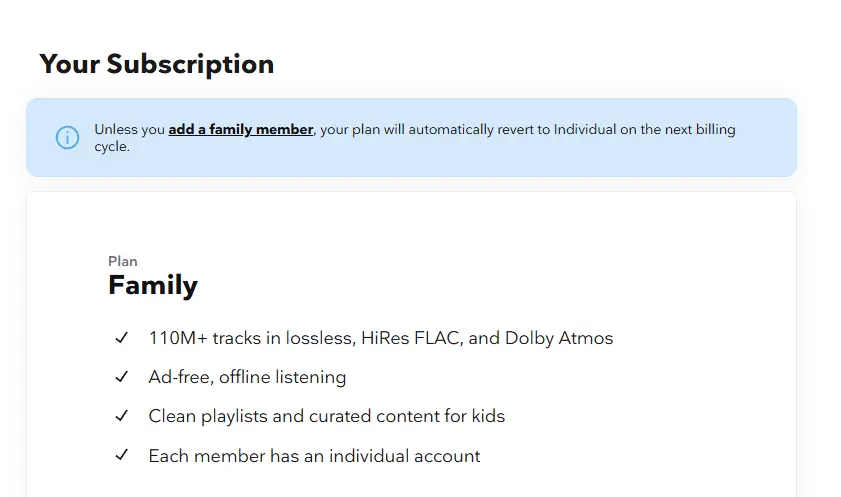841x497 pixels.
Task: Click the blue info circle icon
Action: pyautogui.click(x=68, y=138)
